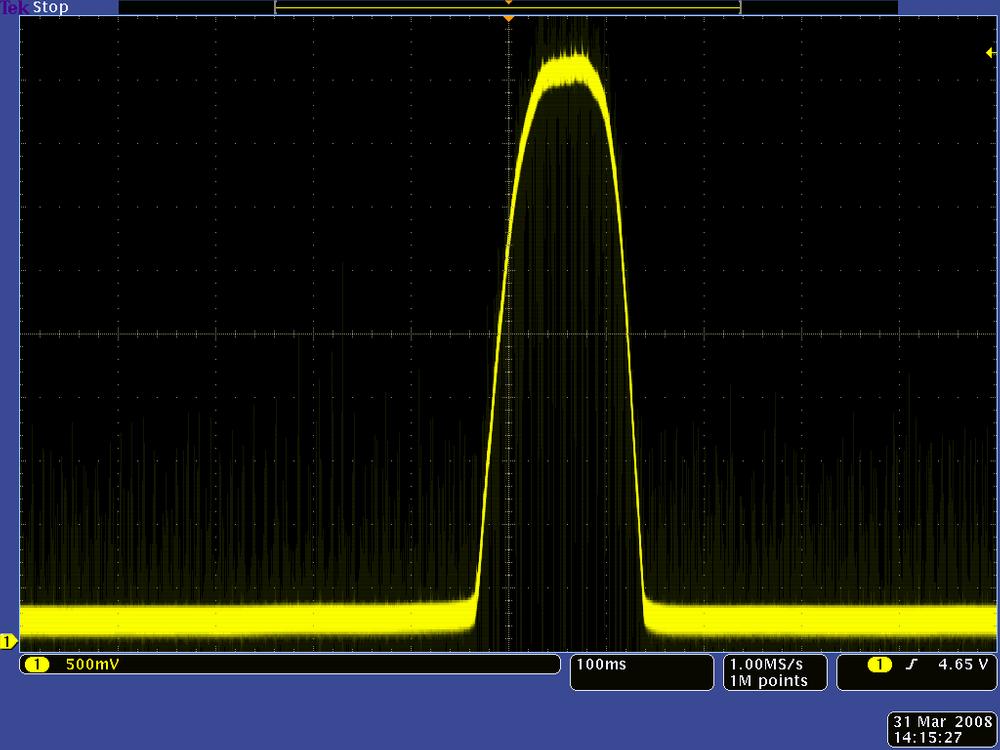Select the Stop label in the menu bar
The image size is (1000, 750).
[x=48, y=7]
